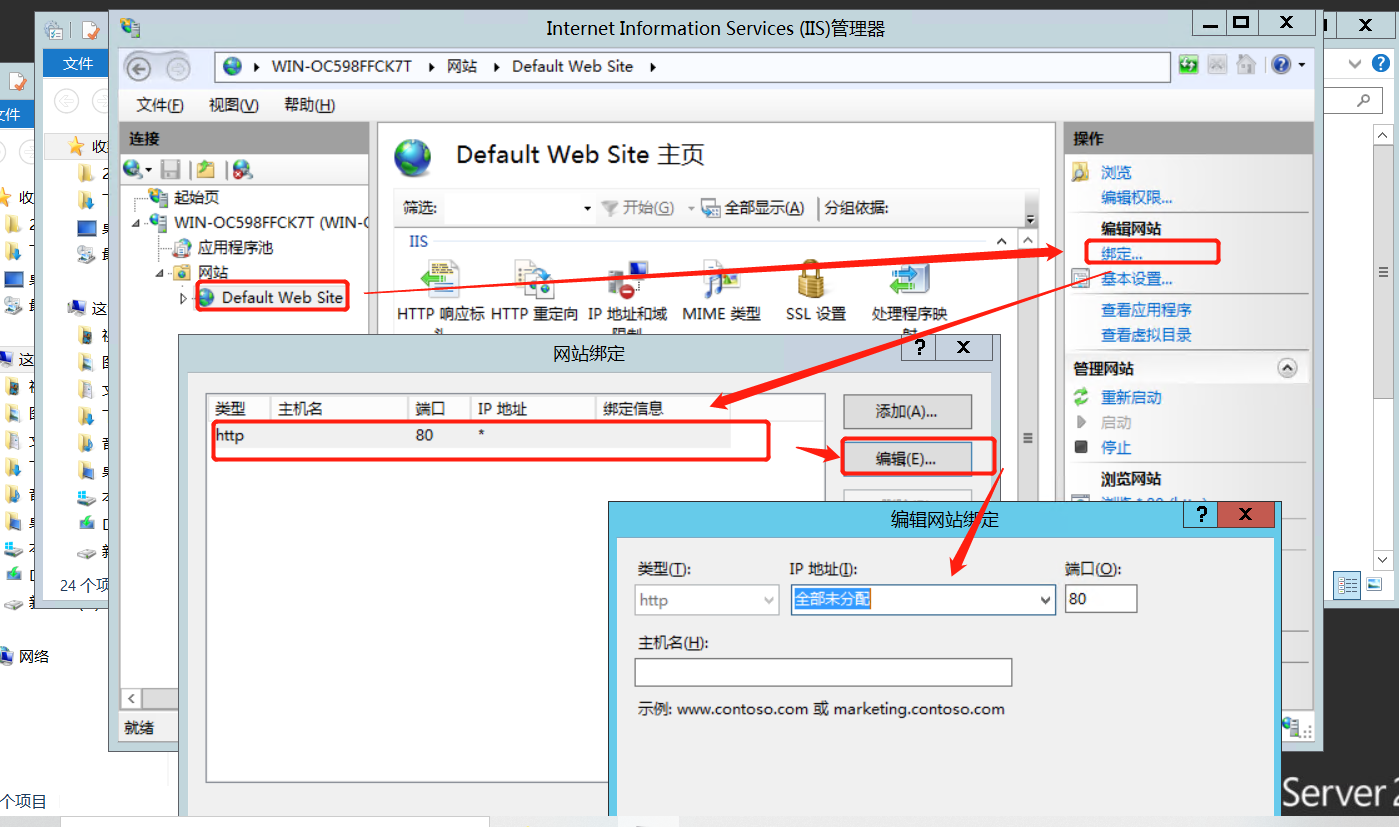Click the 基本设置 icon in 操作 panel
This screenshot has width=1399, height=827.
(1081, 279)
